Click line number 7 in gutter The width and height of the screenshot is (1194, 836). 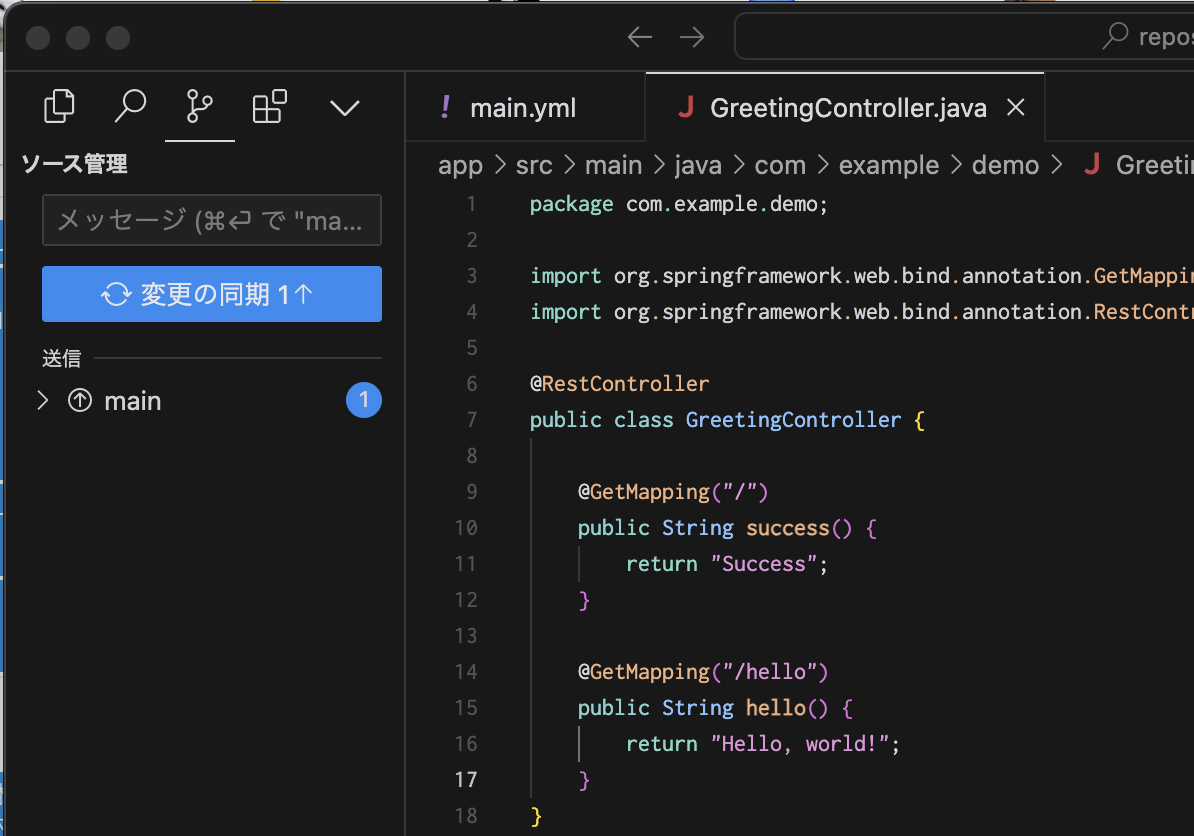click(x=472, y=420)
